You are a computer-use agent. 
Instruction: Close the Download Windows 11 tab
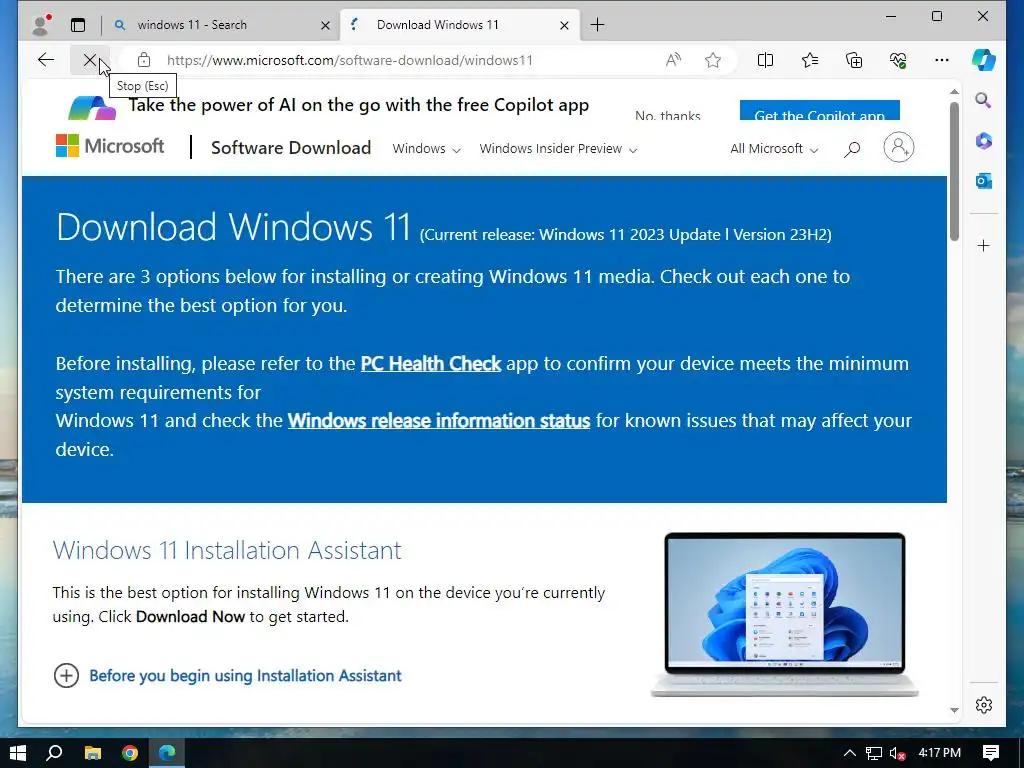[564, 25]
